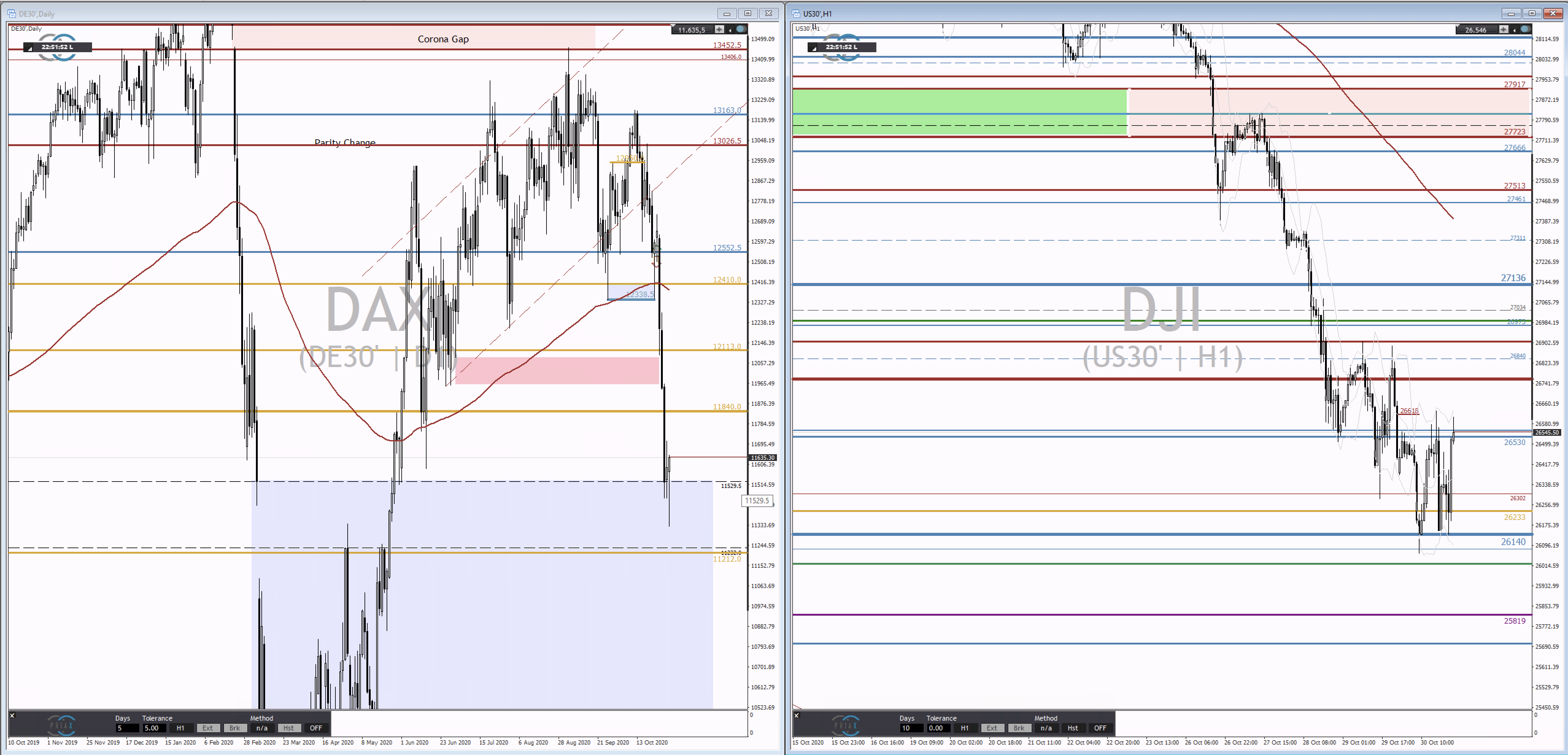Switch the OFF toggle in DE30 panel
This screenshot has width=1568, height=755.
(x=316, y=728)
